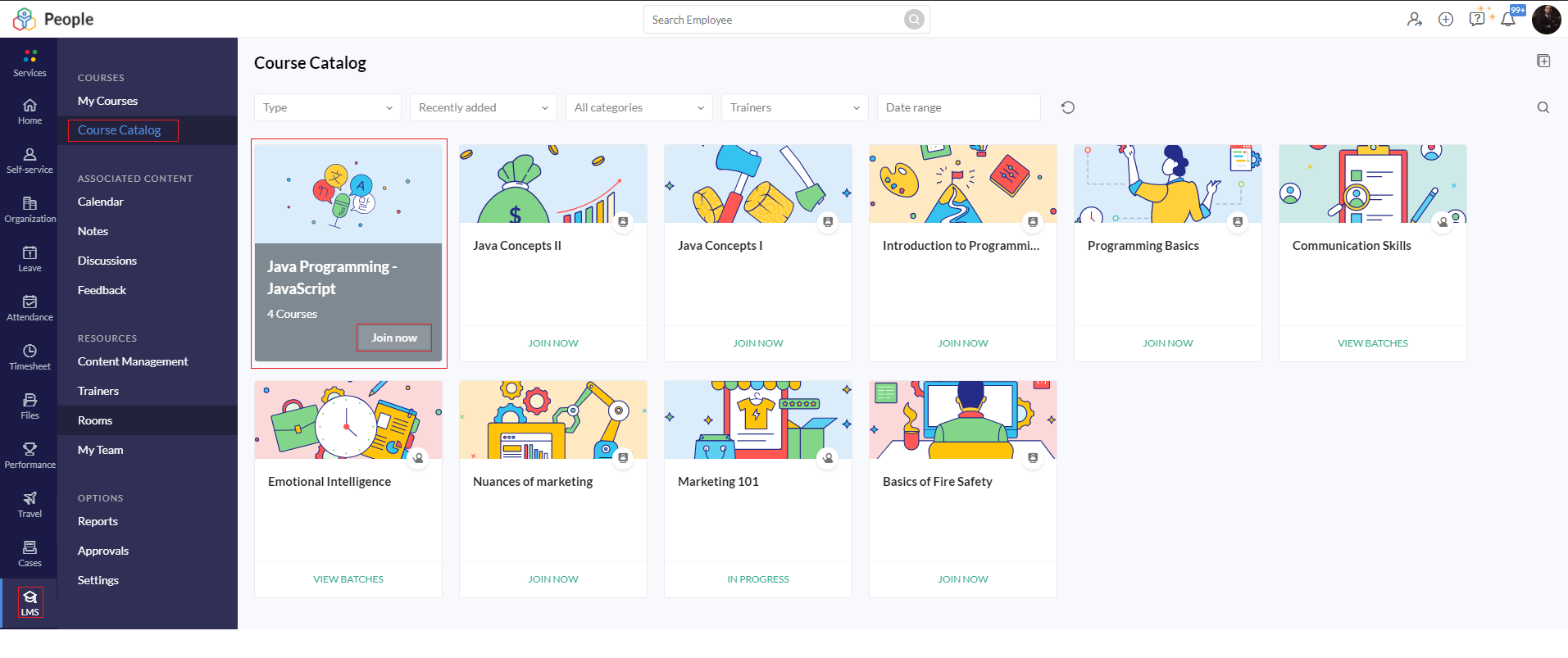Click the search magnifier in Search Employee
1568x658 pixels.
(914, 20)
